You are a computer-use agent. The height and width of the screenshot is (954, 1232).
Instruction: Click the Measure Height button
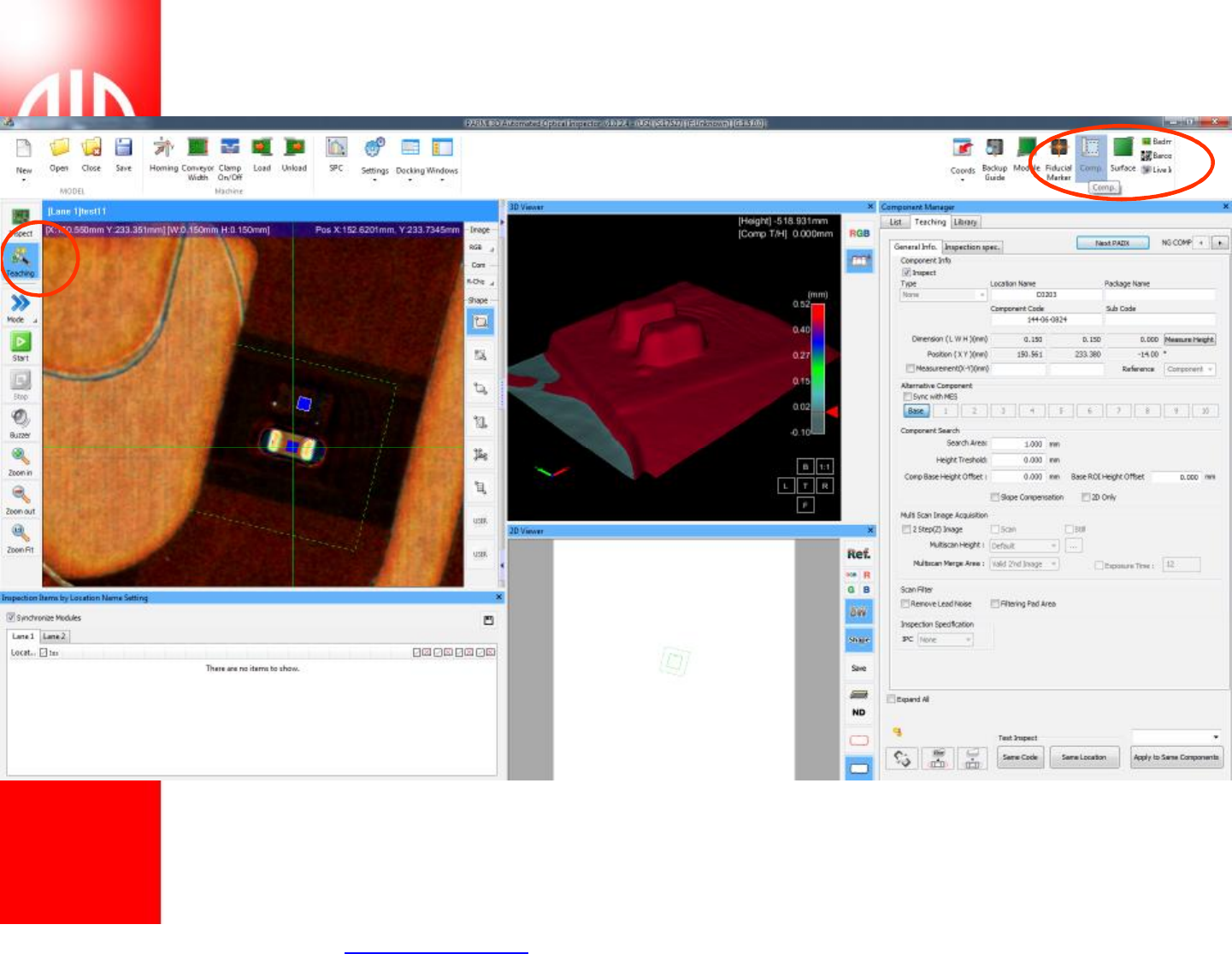[x=1189, y=339]
